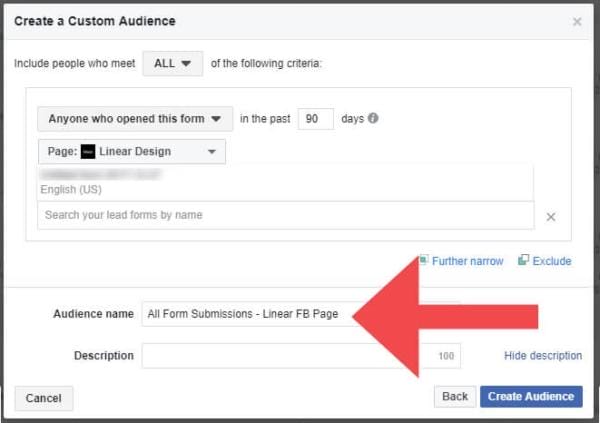The width and height of the screenshot is (600, 423).
Task: Open the Page: Linear Design dropdown
Action: pyautogui.click(x=132, y=152)
